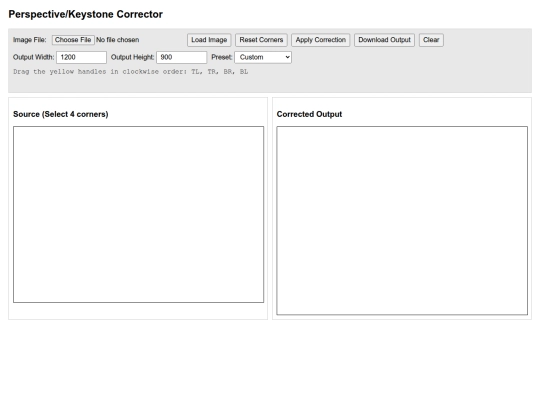Click the 'No file chosen' text
The width and height of the screenshot is (540, 405).
pyautogui.click(x=117, y=40)
